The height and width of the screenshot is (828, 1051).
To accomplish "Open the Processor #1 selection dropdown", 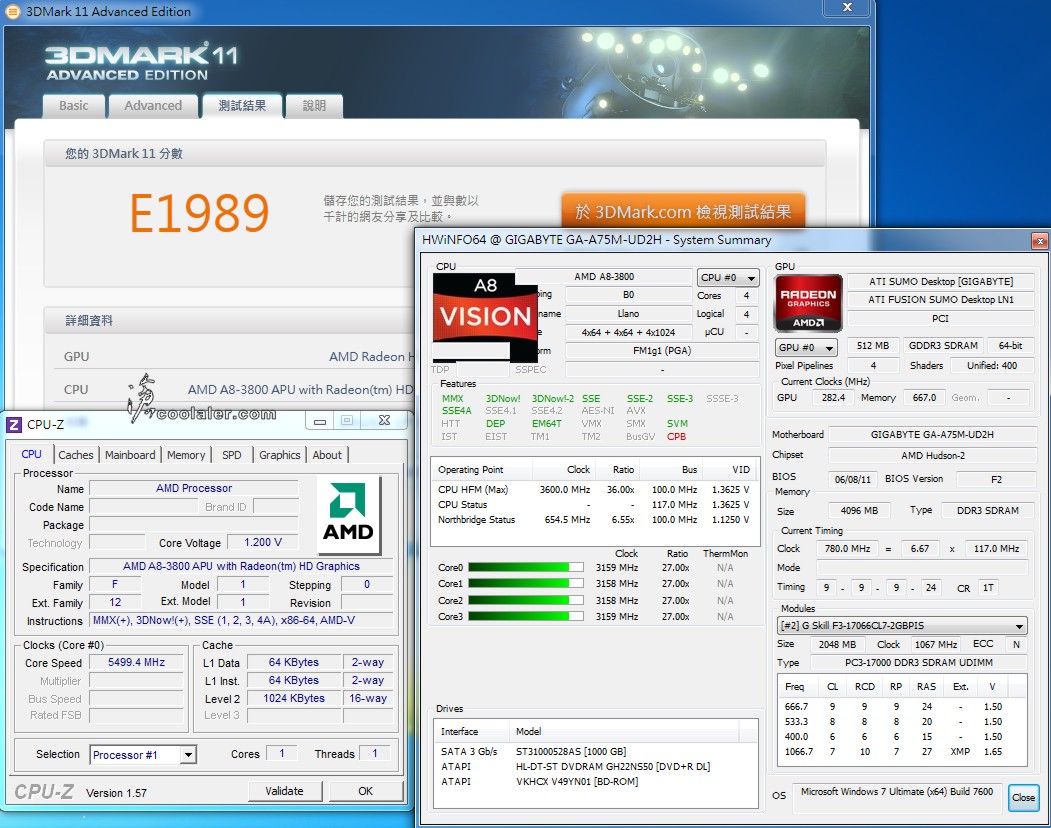I will [x=143, y=755].
